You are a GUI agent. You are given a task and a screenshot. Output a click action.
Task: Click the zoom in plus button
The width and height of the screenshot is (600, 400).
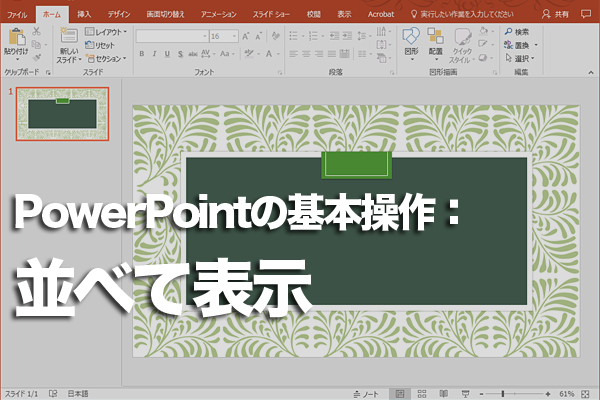pyautogui.click(x=548, y=393)
